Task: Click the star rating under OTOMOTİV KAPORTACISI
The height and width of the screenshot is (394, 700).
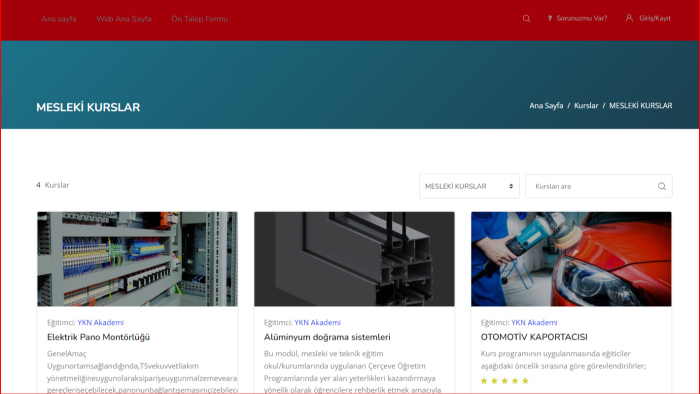Action: coord(504,381)
